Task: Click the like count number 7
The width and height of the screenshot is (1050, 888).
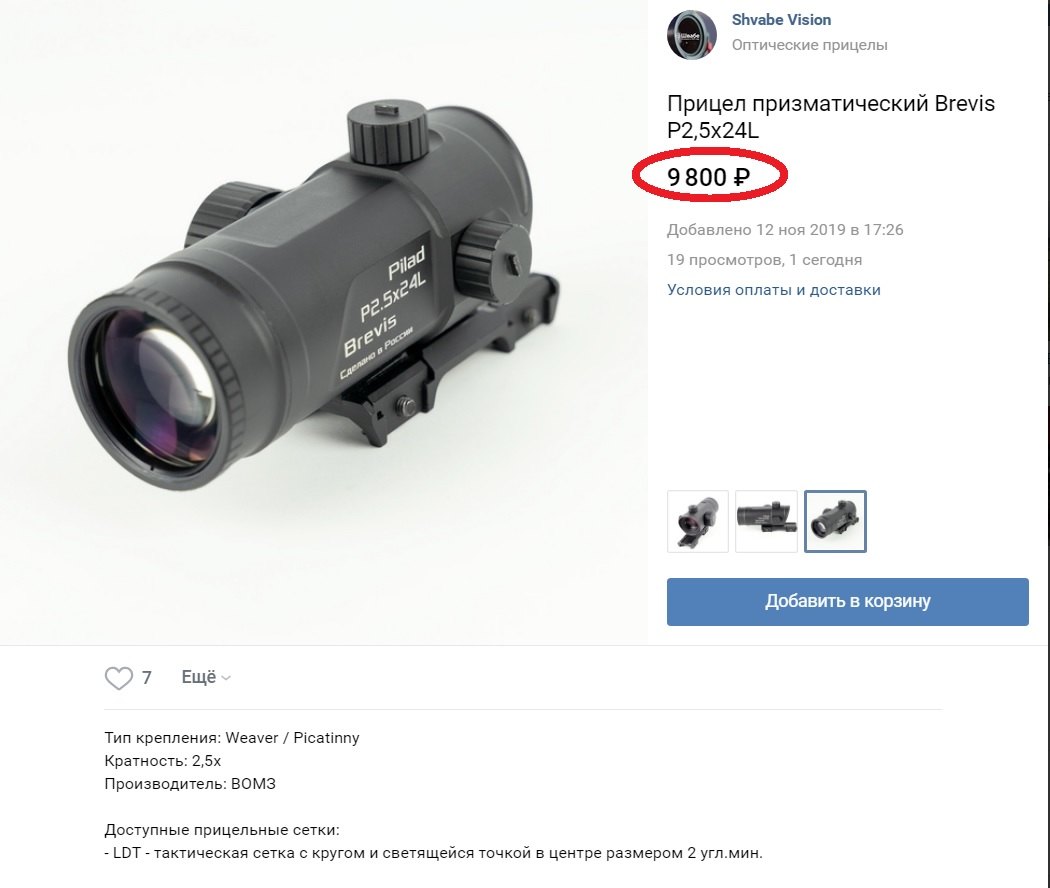Action: [x=147, y=678]
